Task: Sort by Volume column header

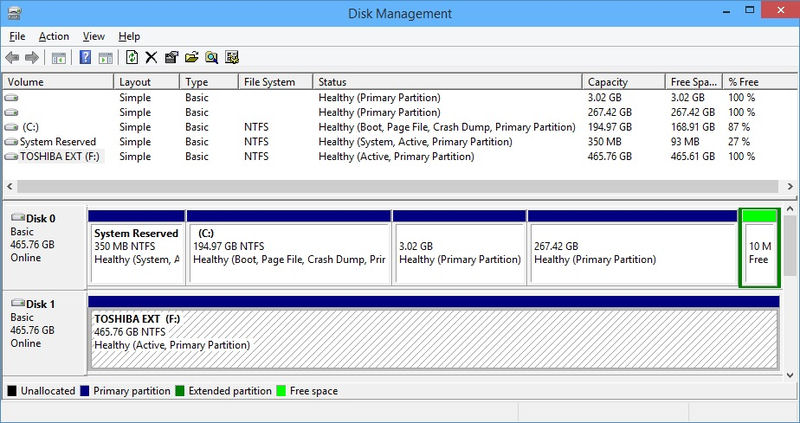Action: [x=58, y=82]
